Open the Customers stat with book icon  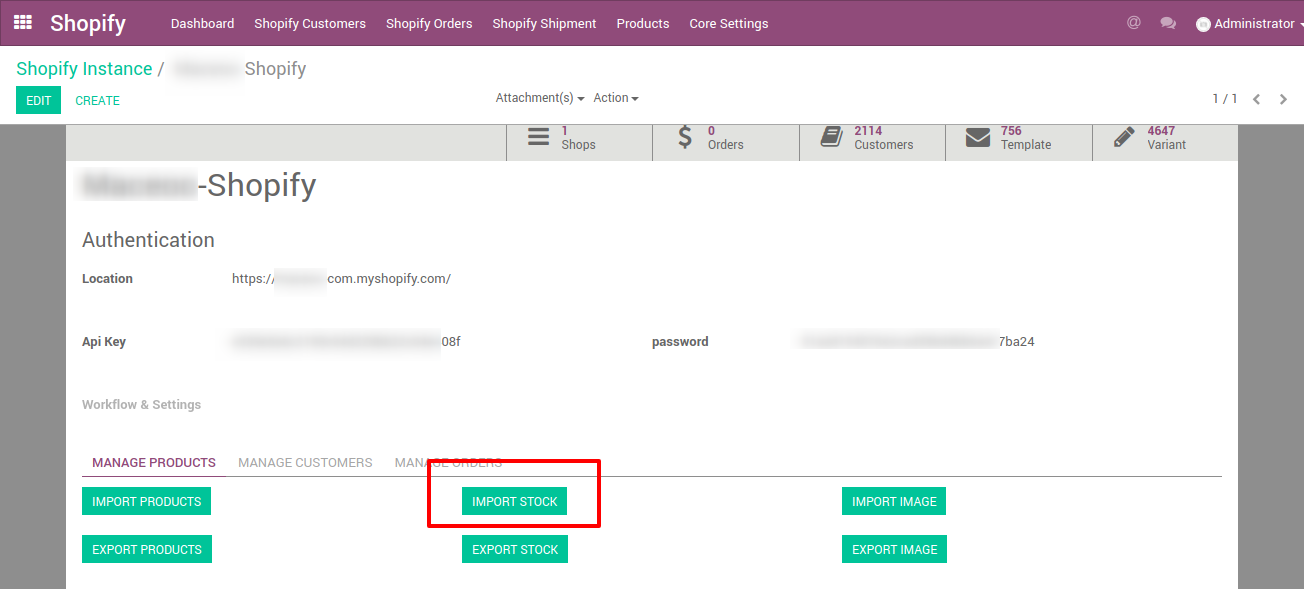[872, 138]
